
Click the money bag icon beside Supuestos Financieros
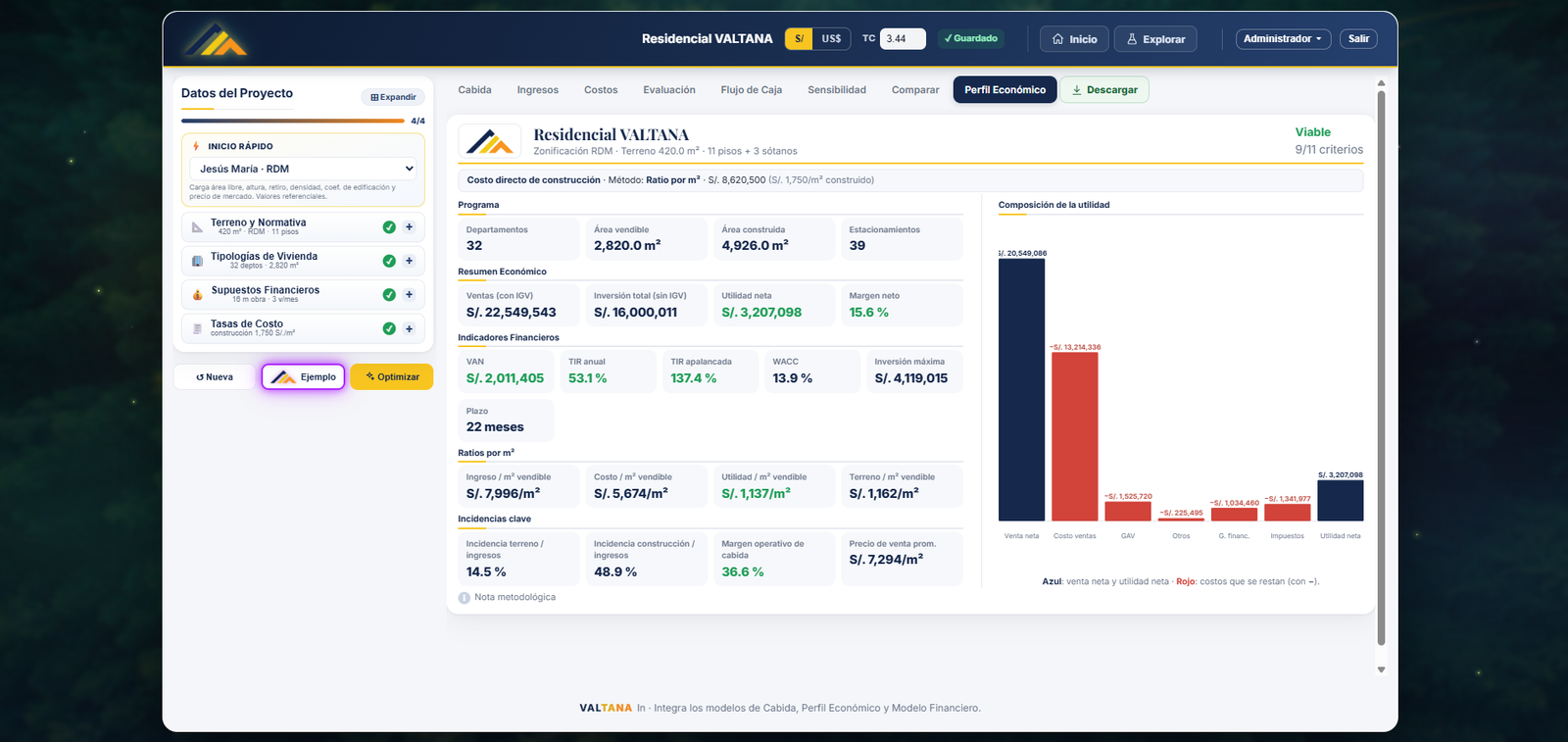[197, 294]
